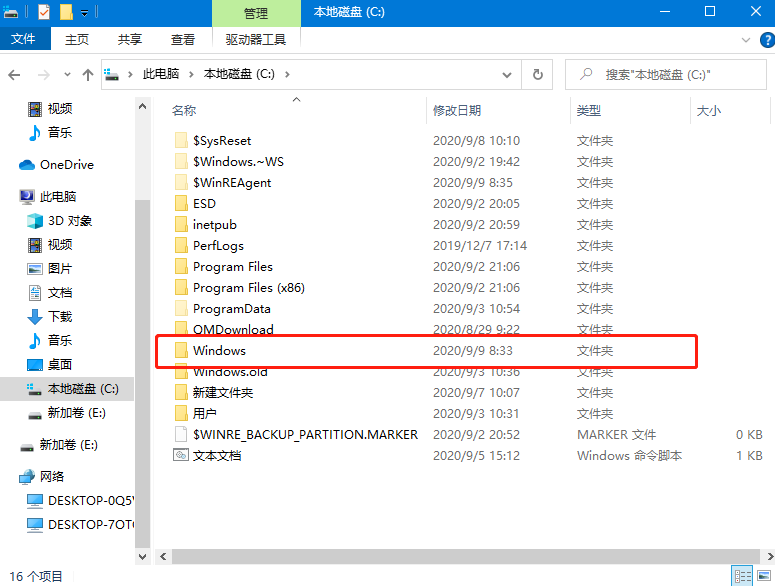Viewport: 775px width, 586px height.
Task: Go back with the left arrow
Action: (14, 75)
